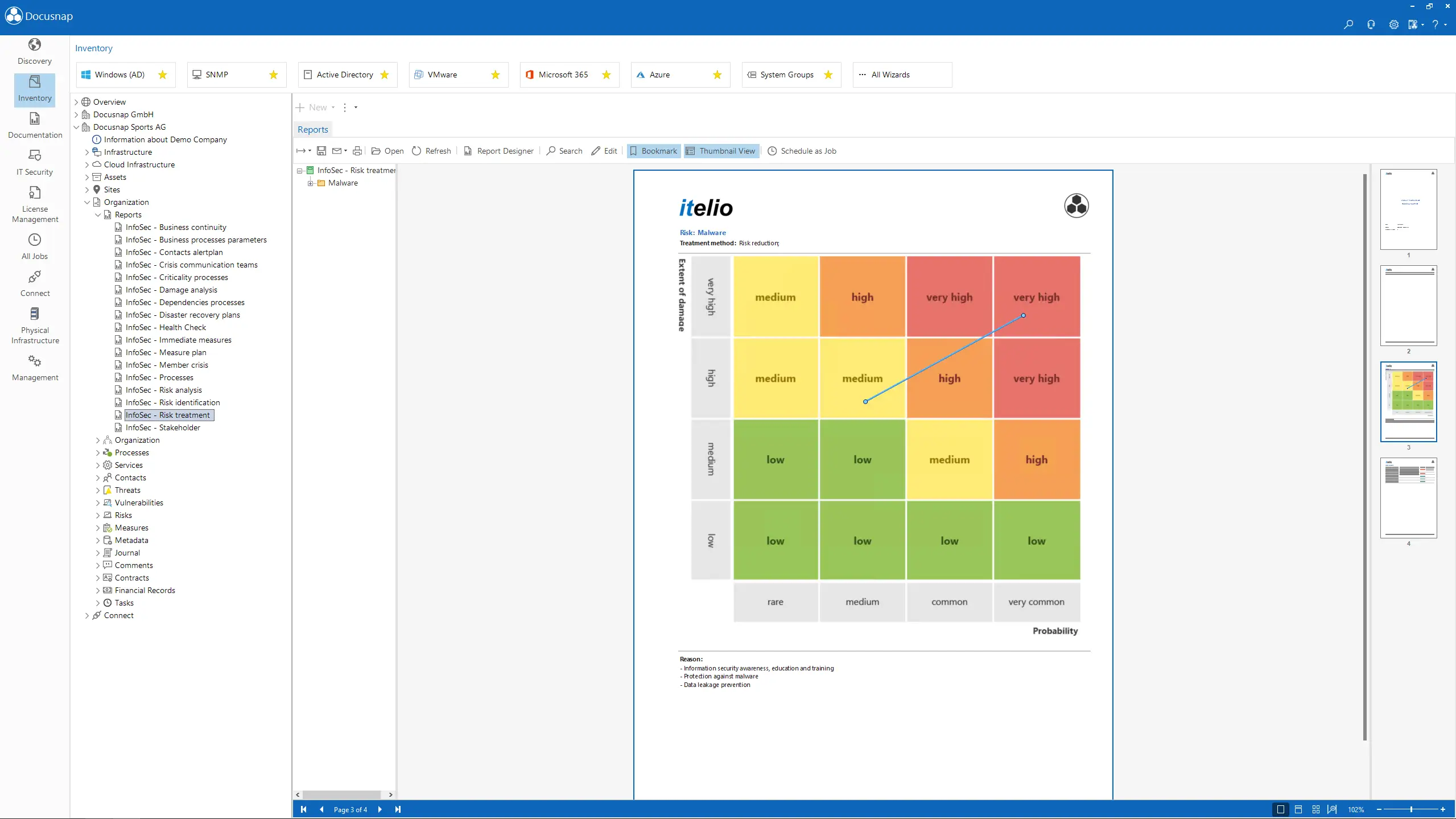Click Schedule as Job button
Viewport: 1456px width, 819px height.
pyautogui.click(x=802, y=151)
